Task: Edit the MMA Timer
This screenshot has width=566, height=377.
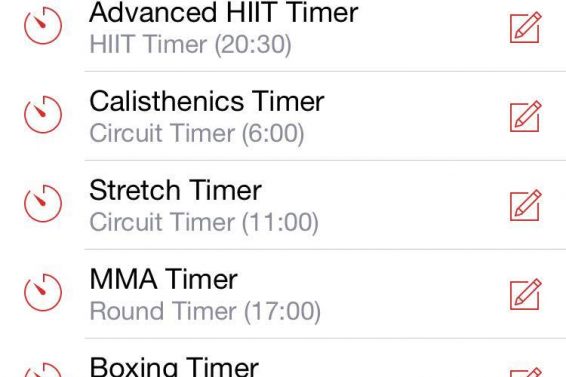Action: pos(525,295)
